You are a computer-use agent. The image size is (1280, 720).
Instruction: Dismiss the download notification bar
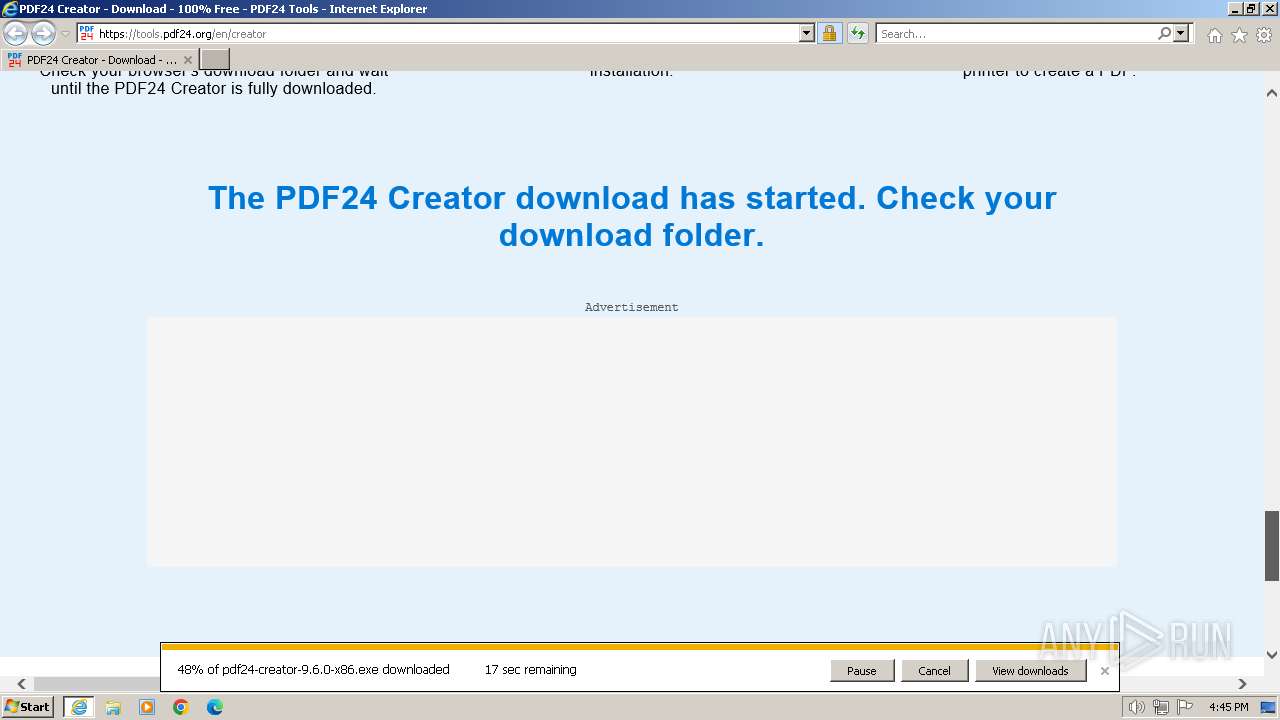[1104, 671]
